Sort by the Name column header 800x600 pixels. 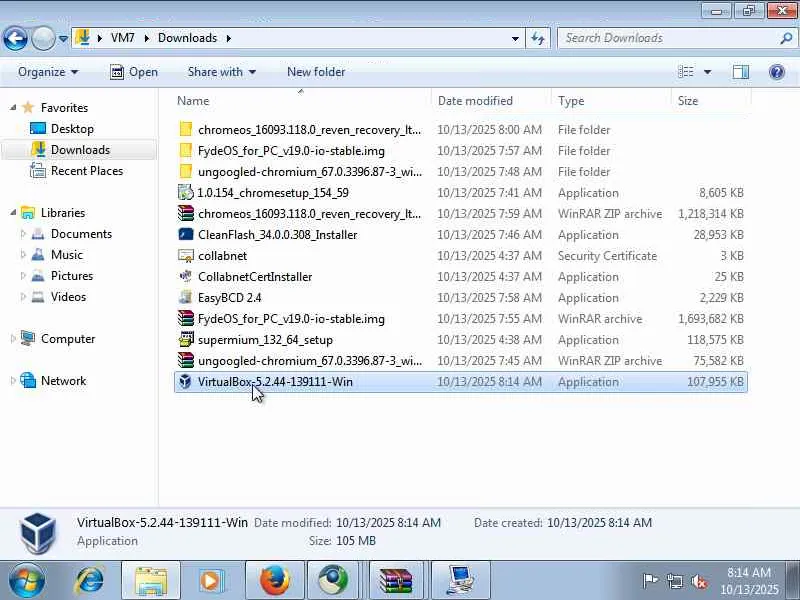[302, 101]
